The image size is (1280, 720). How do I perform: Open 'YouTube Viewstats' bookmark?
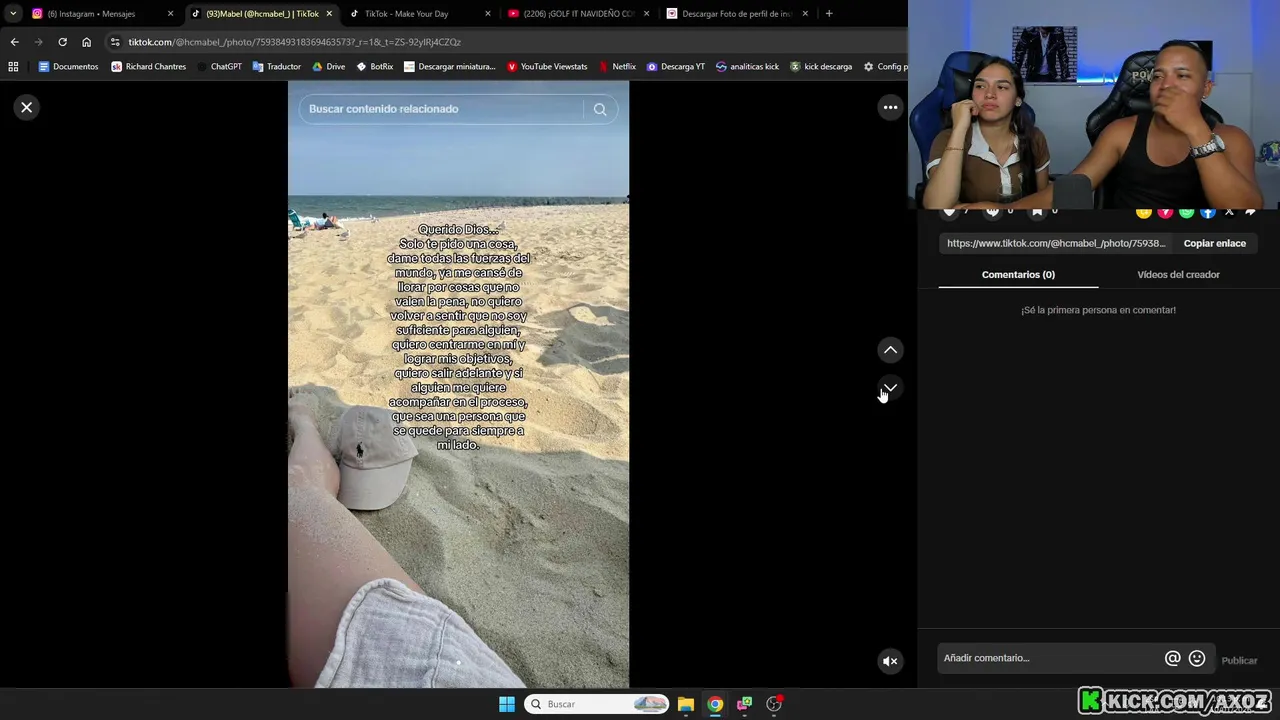coord(547,67)
